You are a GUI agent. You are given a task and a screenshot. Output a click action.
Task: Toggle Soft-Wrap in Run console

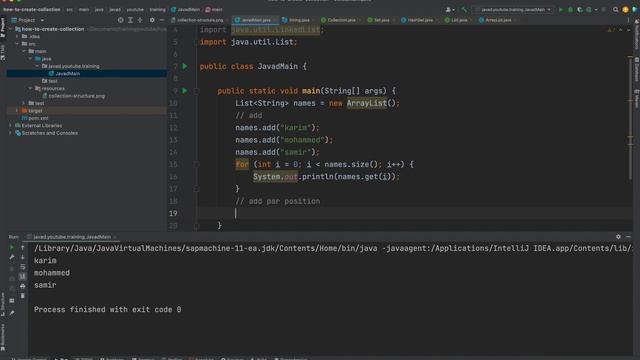coord(22,267)
